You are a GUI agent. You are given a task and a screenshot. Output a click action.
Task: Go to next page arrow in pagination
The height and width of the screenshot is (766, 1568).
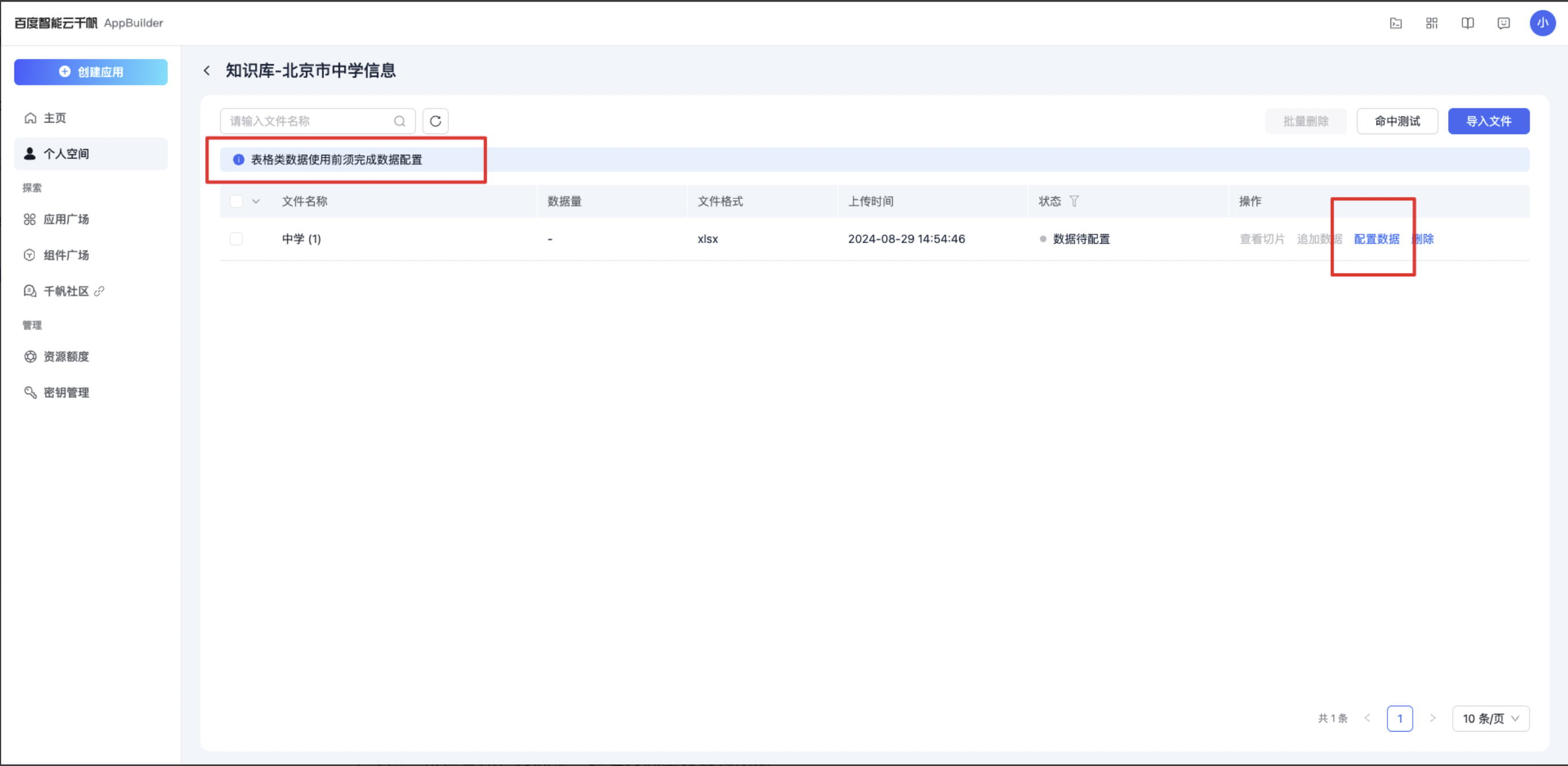(x=1432, y=718)
